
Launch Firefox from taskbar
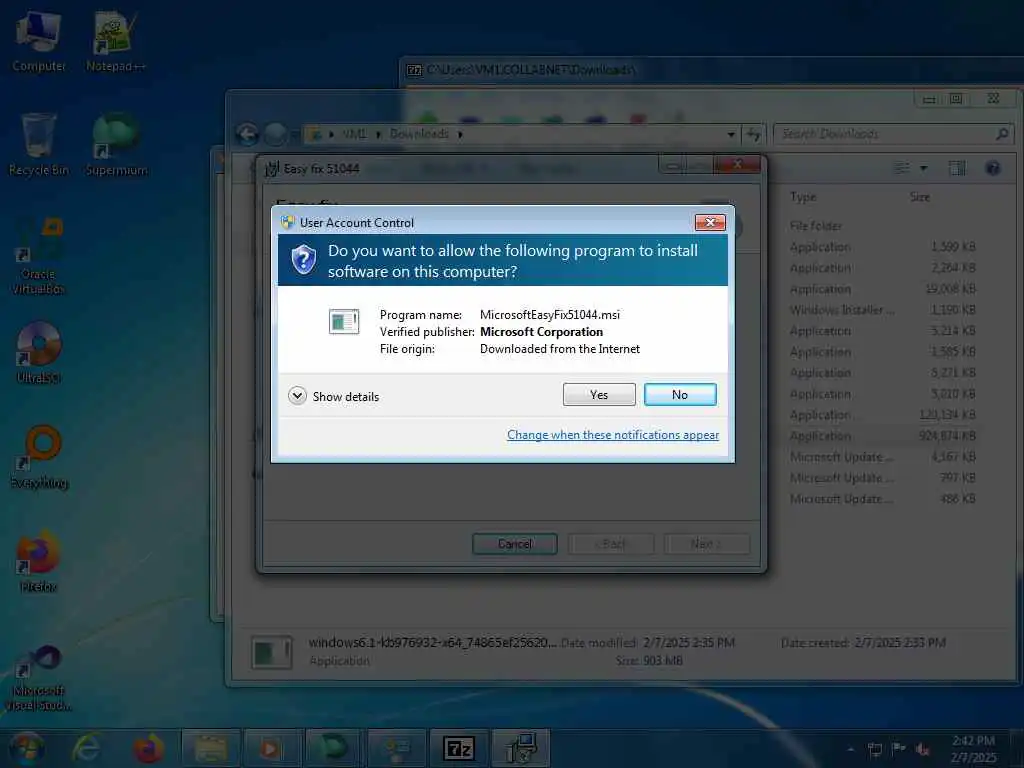148,748
